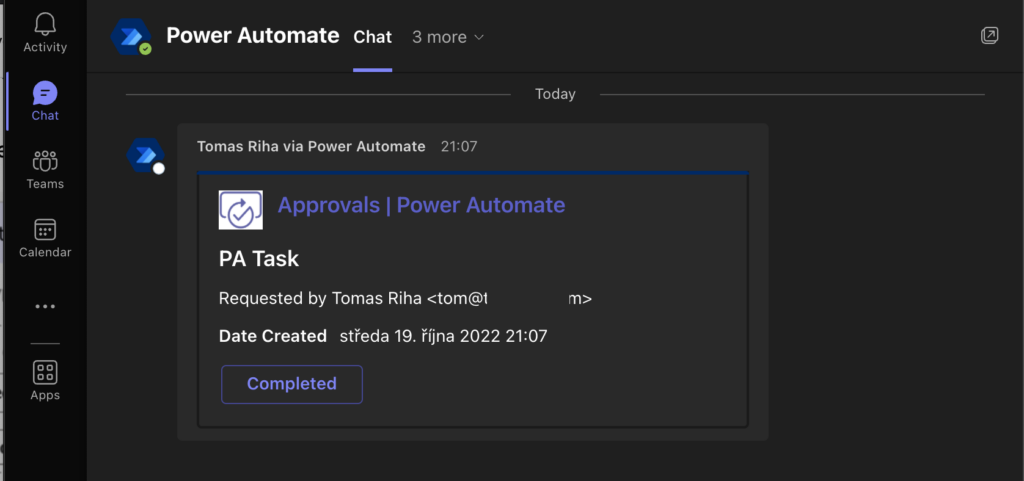Click the 'PA Task' card title
The width and height of the screenshot is (1024, 481).
pyautogui.click(x=259, y=259)
